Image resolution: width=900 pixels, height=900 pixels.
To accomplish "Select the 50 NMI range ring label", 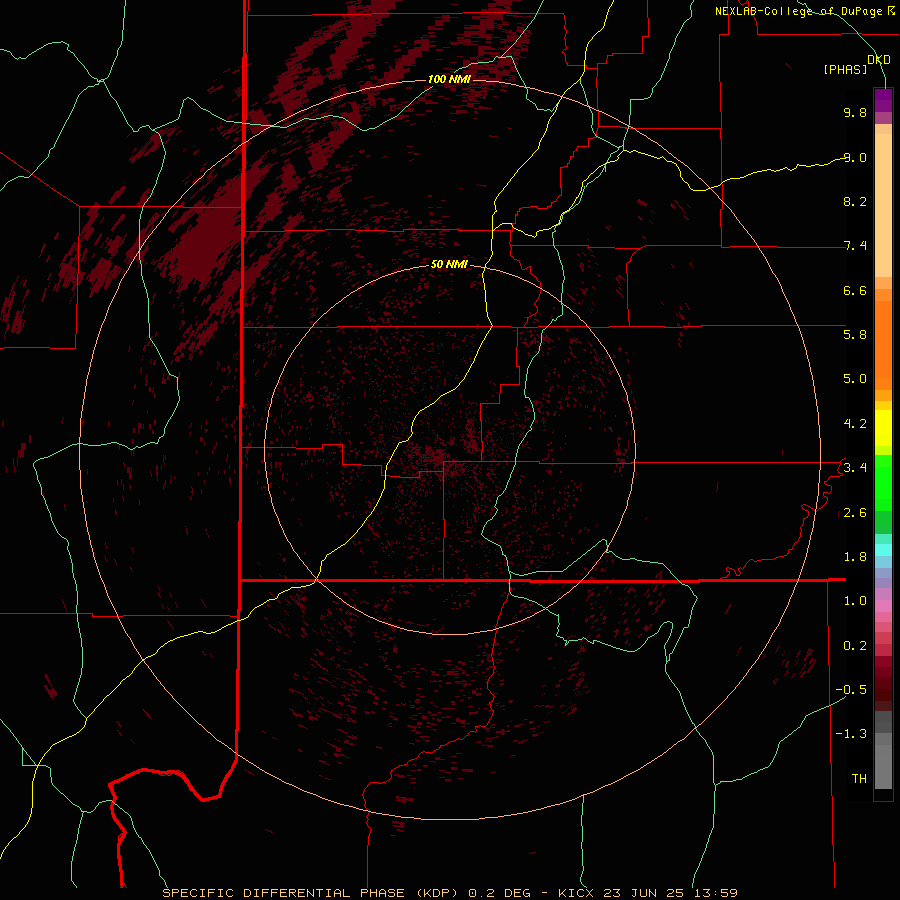I will [449, 264].
